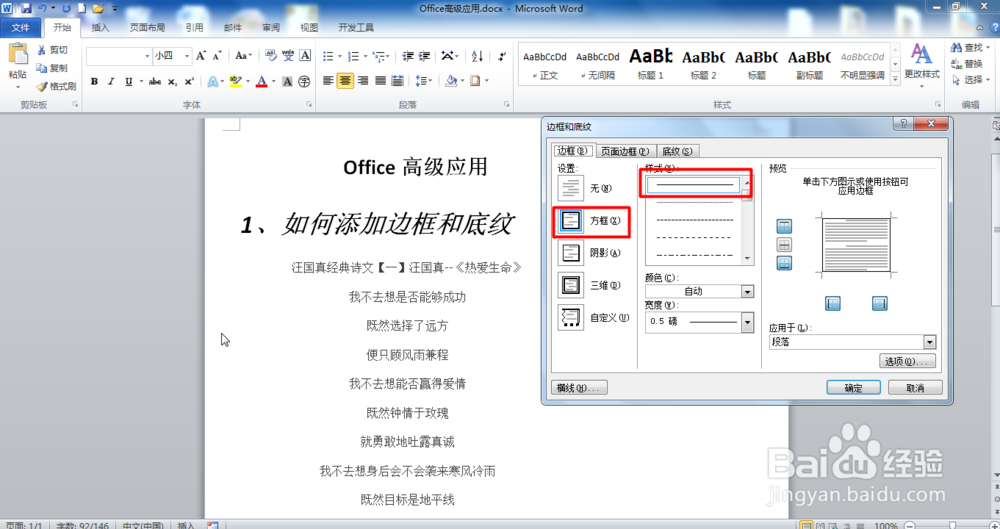Apply the yellow text highlight color
This screenshot has height=529, width=1000.
[x=235, y=82]
